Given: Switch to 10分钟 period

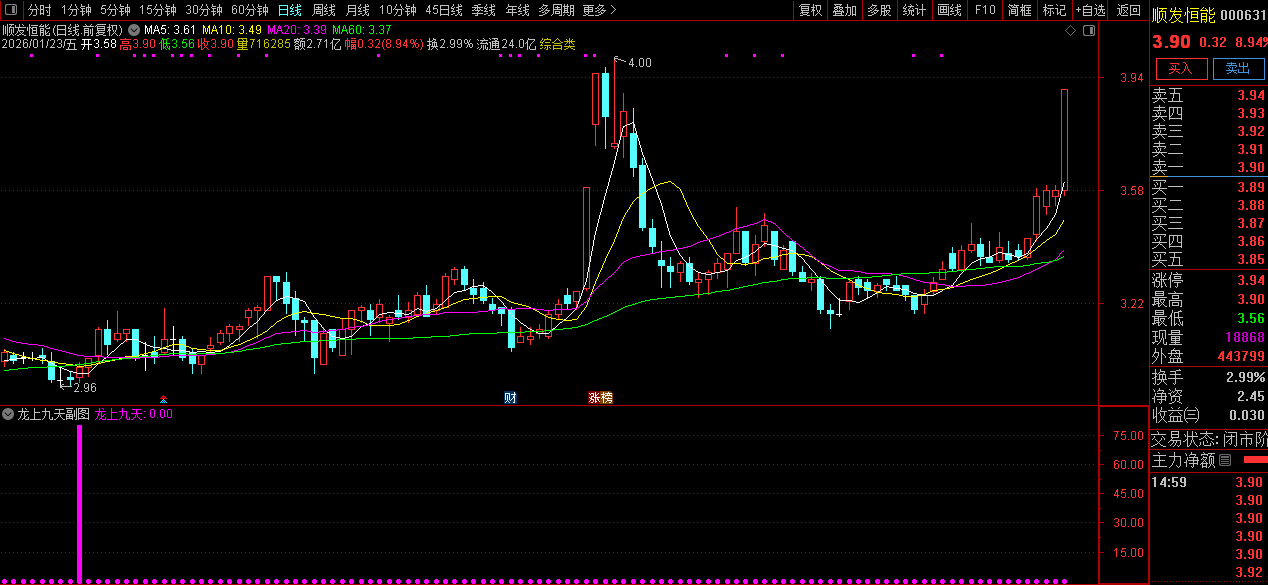Looking at the screenshot, I should pyautogui.click(x=398, y=10).
